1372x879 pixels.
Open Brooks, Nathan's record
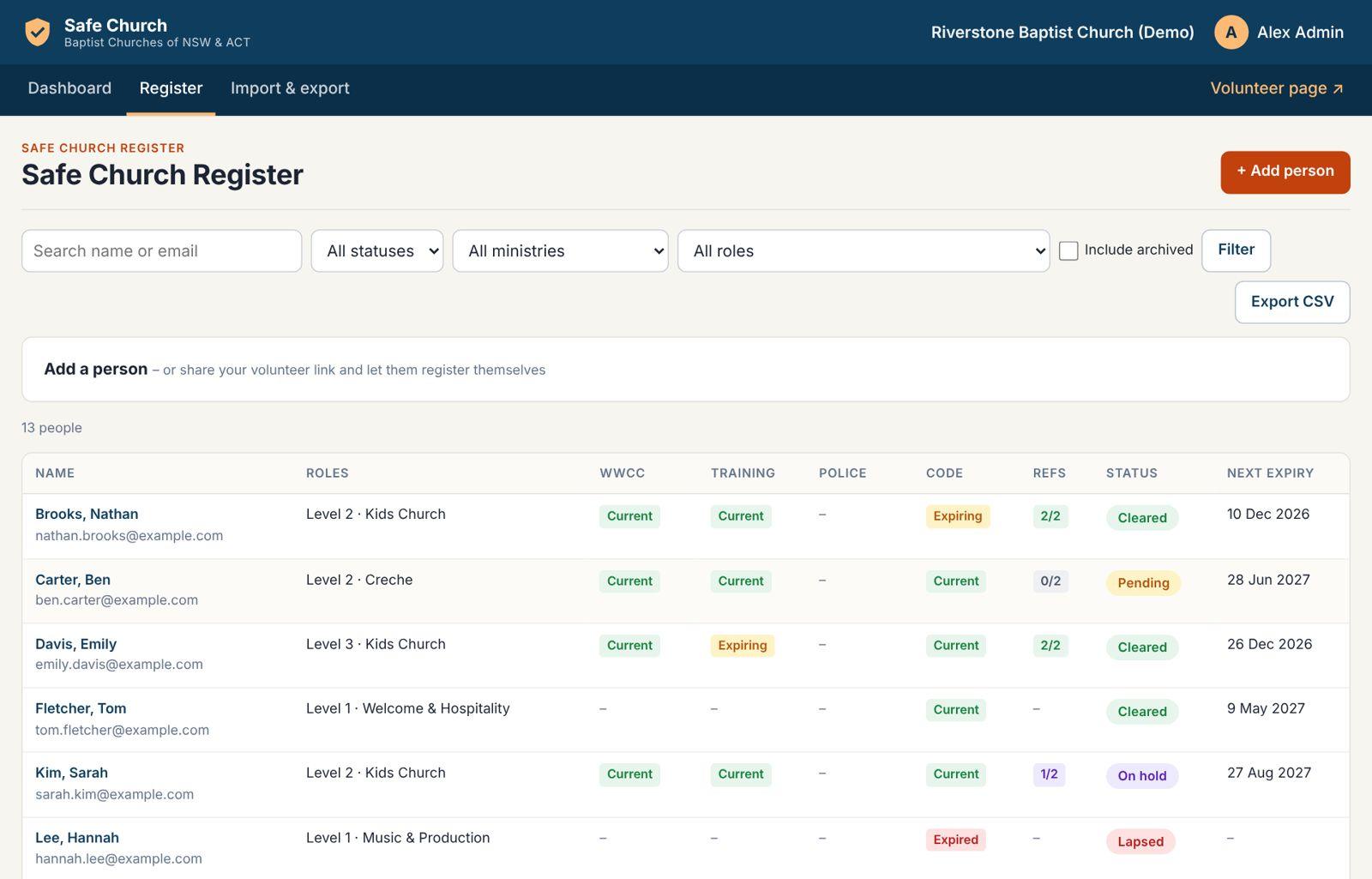pyautogui.click(x=87, y=514)
